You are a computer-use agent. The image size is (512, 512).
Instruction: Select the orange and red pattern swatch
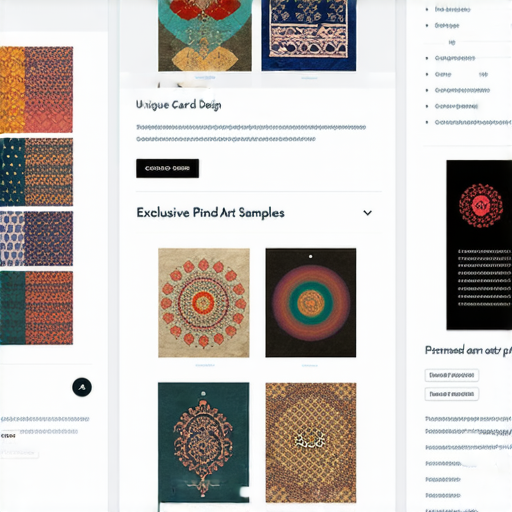tap(36, 90)
